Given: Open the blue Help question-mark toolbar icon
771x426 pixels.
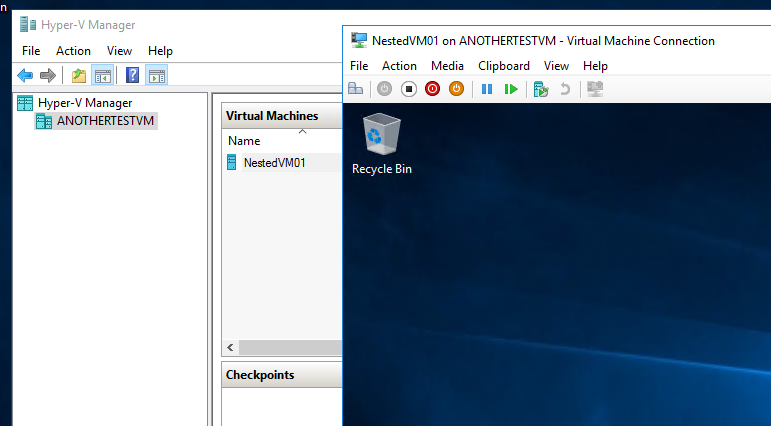Looking at the screenshot, I should [132, 75].
